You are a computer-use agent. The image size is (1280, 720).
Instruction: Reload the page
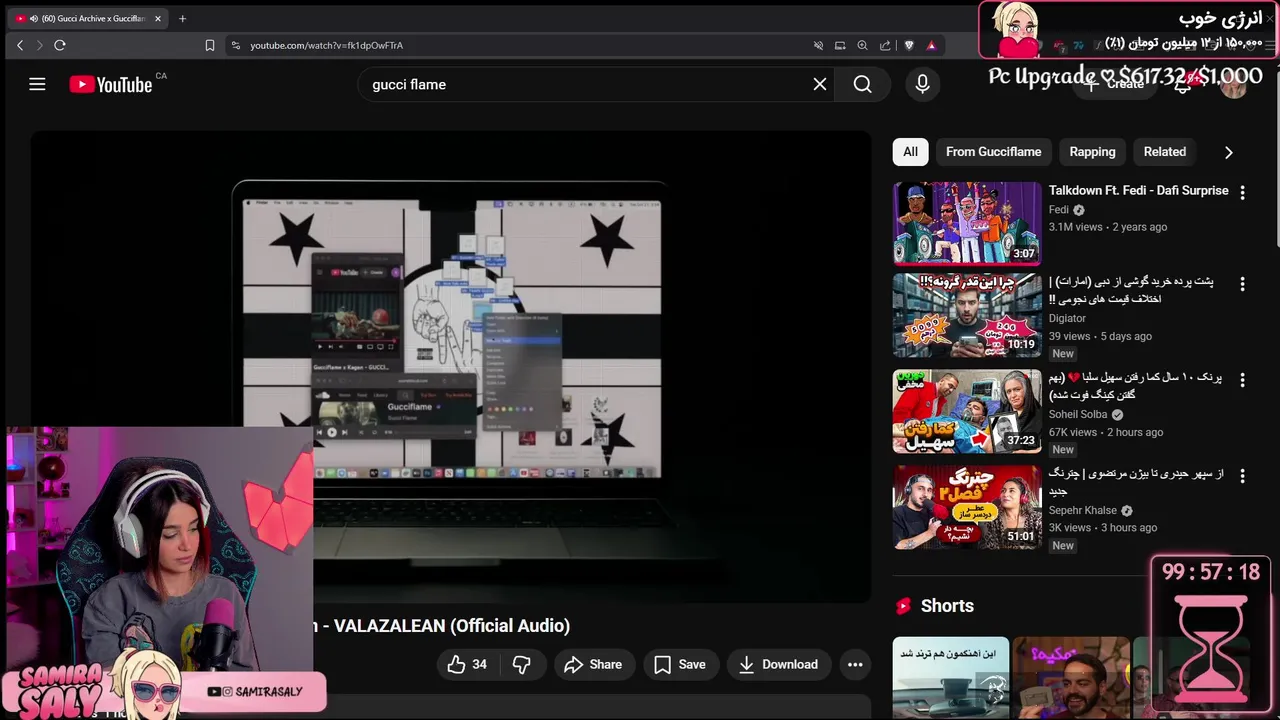pyautogui.click(x=60, y=45)
